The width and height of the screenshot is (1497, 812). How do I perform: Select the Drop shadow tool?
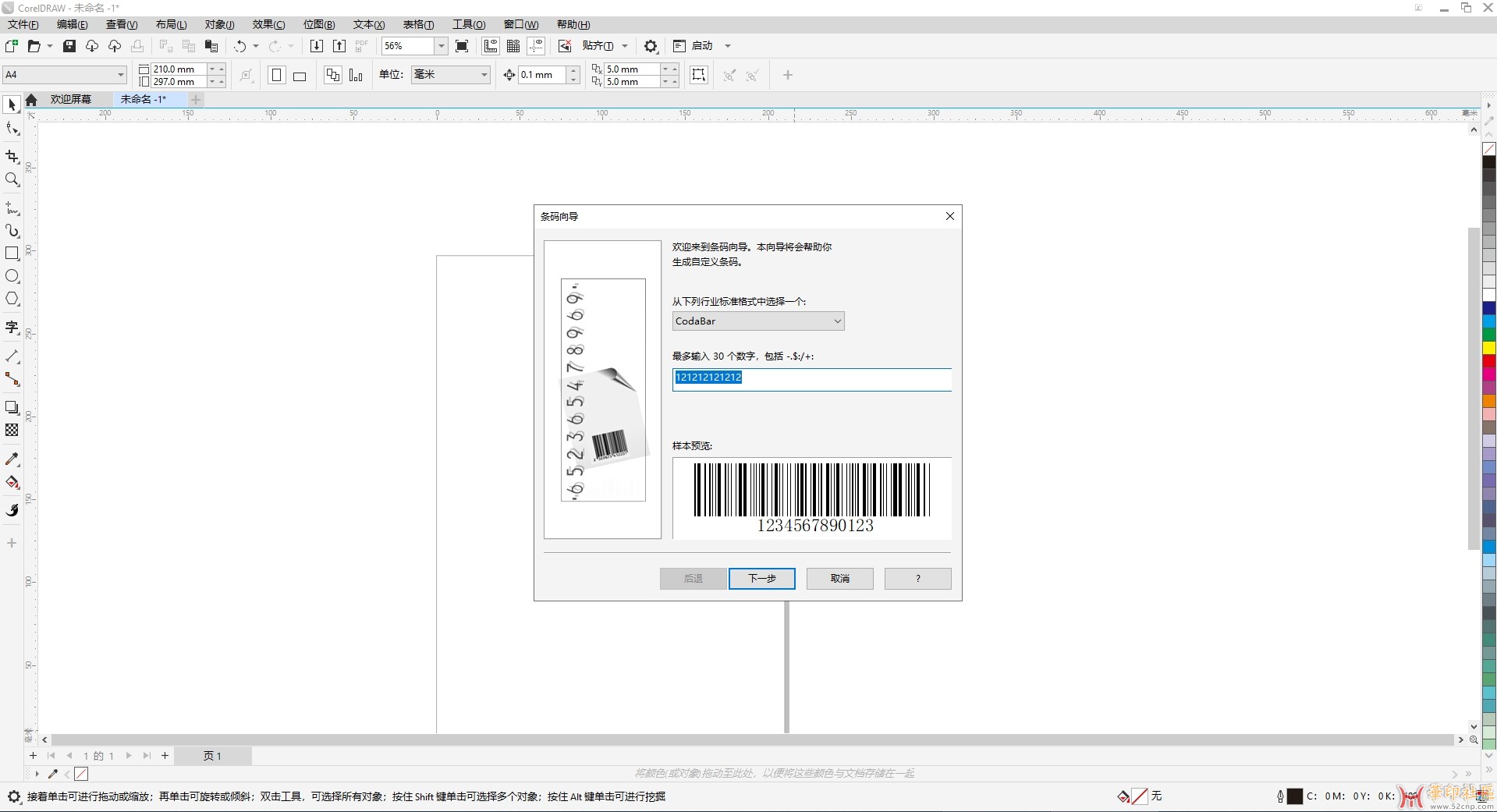[x=12, y=407]
